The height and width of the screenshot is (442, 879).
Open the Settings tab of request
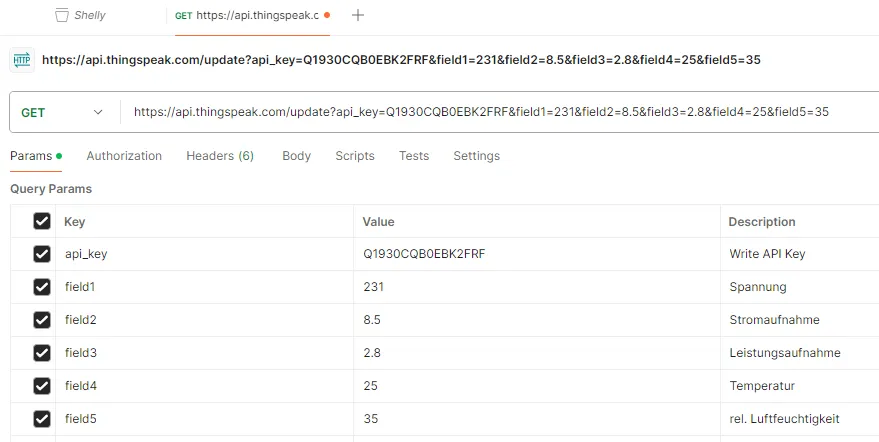click(x=476, y=156)
